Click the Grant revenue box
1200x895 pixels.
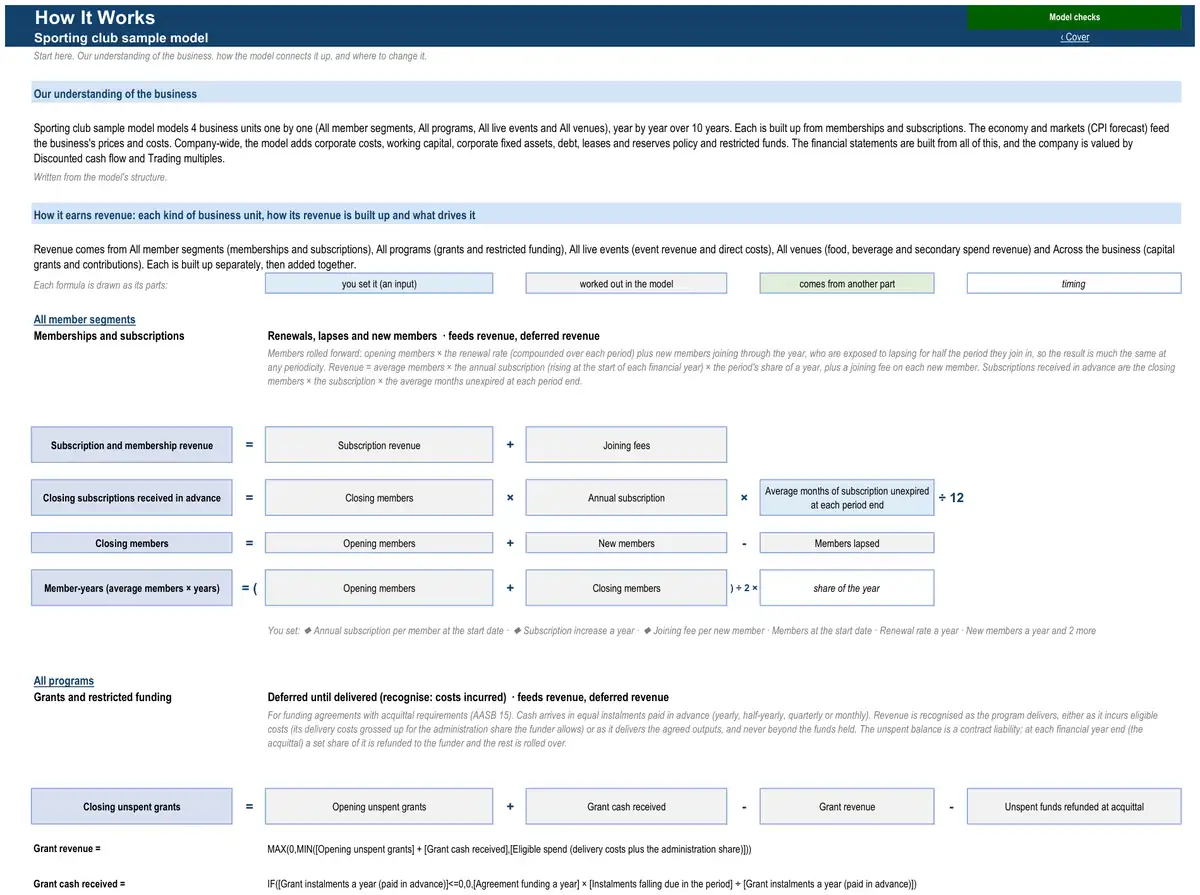847,807
